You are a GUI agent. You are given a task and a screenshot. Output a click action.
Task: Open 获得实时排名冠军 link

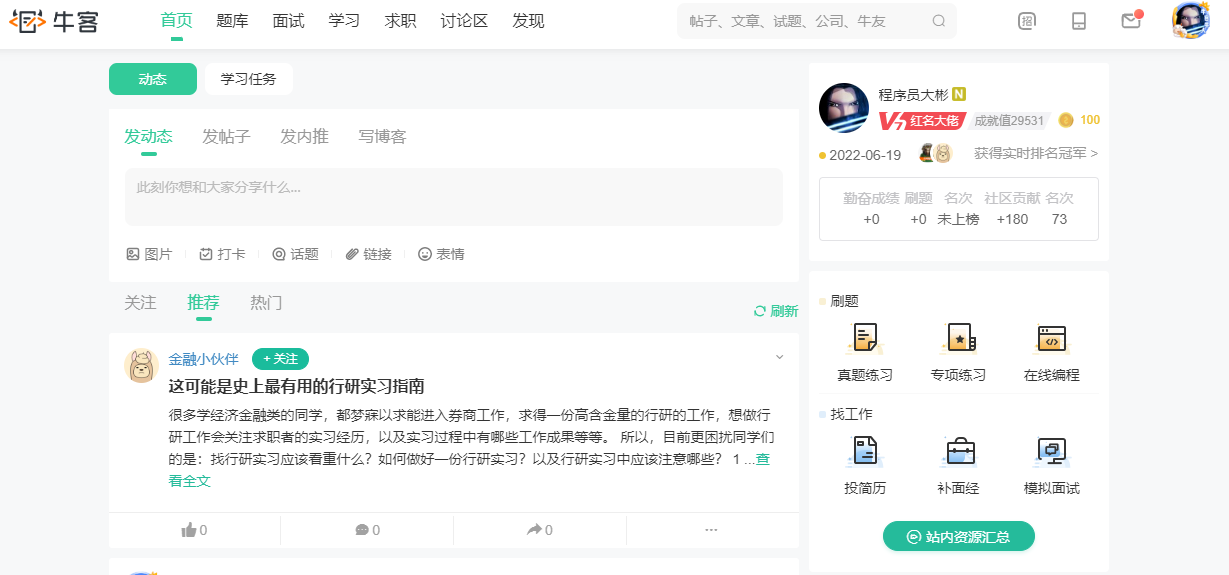(x=1036, y=154)
